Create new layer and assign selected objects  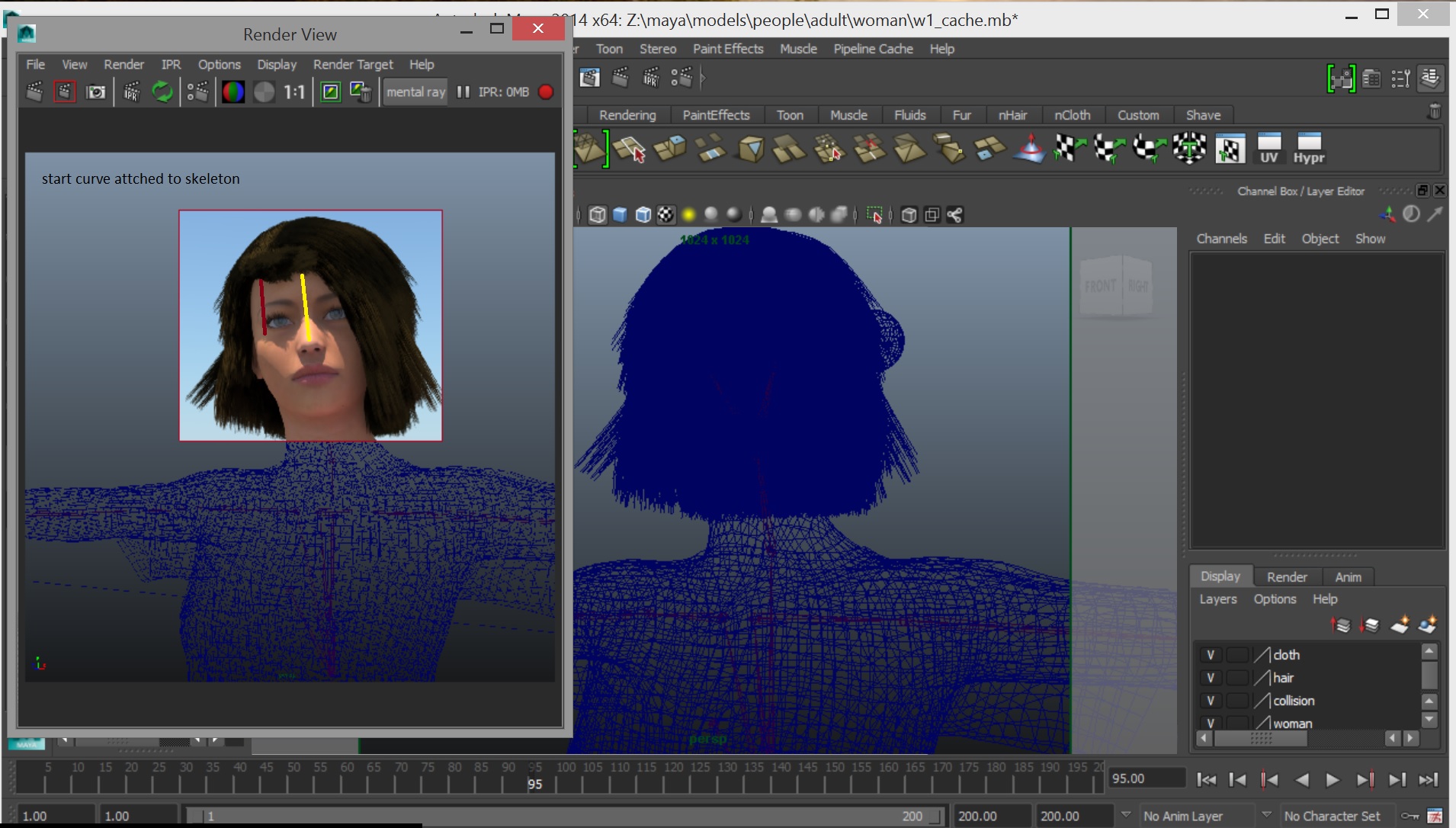(1428, 625)
